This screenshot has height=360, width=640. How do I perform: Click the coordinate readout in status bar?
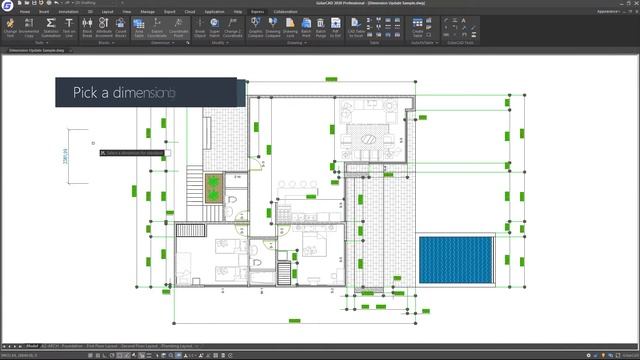20,356
